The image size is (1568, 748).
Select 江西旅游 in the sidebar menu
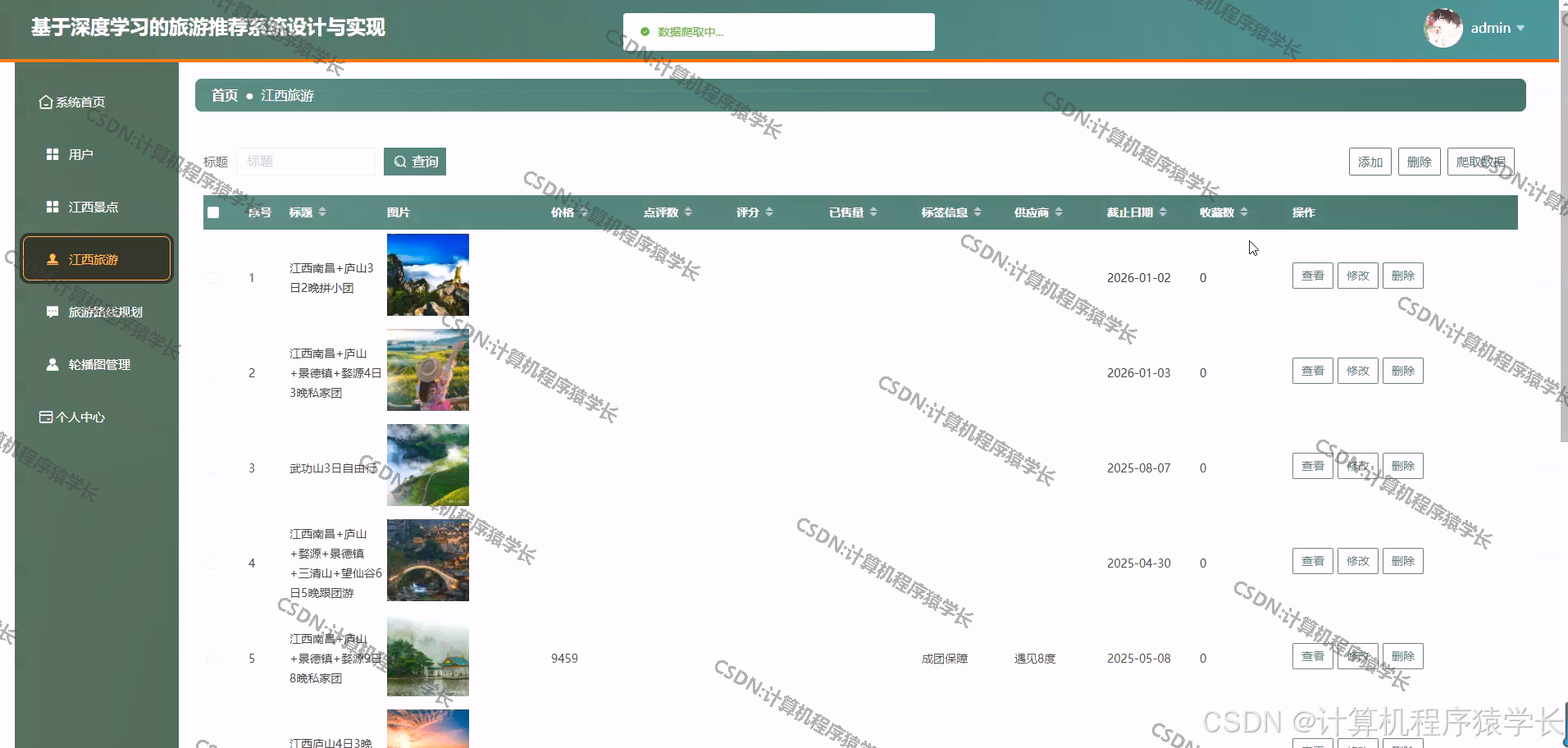coord(97,259)
